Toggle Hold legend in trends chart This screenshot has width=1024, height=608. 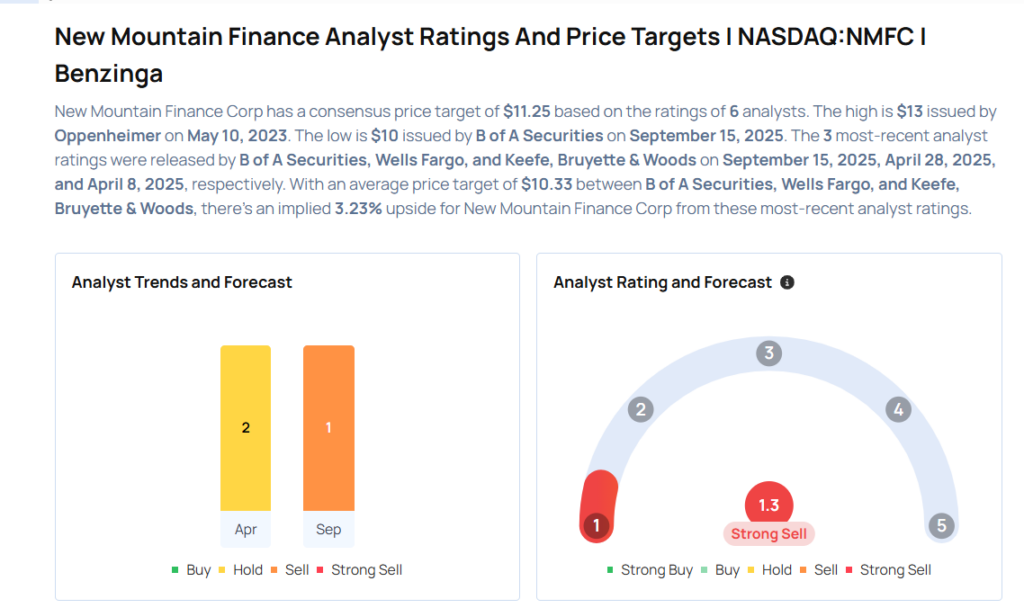tap(240, 570)
